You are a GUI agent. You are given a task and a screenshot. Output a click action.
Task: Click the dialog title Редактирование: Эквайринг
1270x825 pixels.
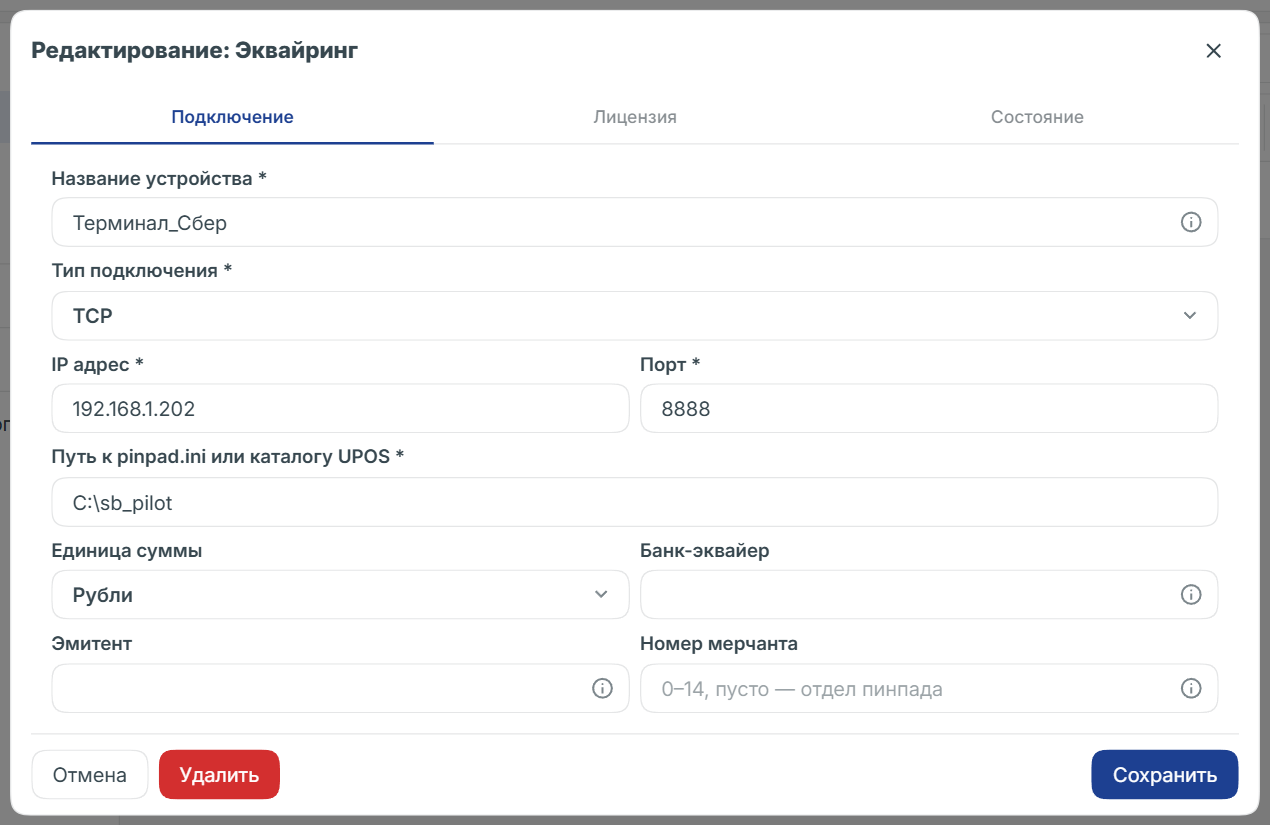[195, 51]
